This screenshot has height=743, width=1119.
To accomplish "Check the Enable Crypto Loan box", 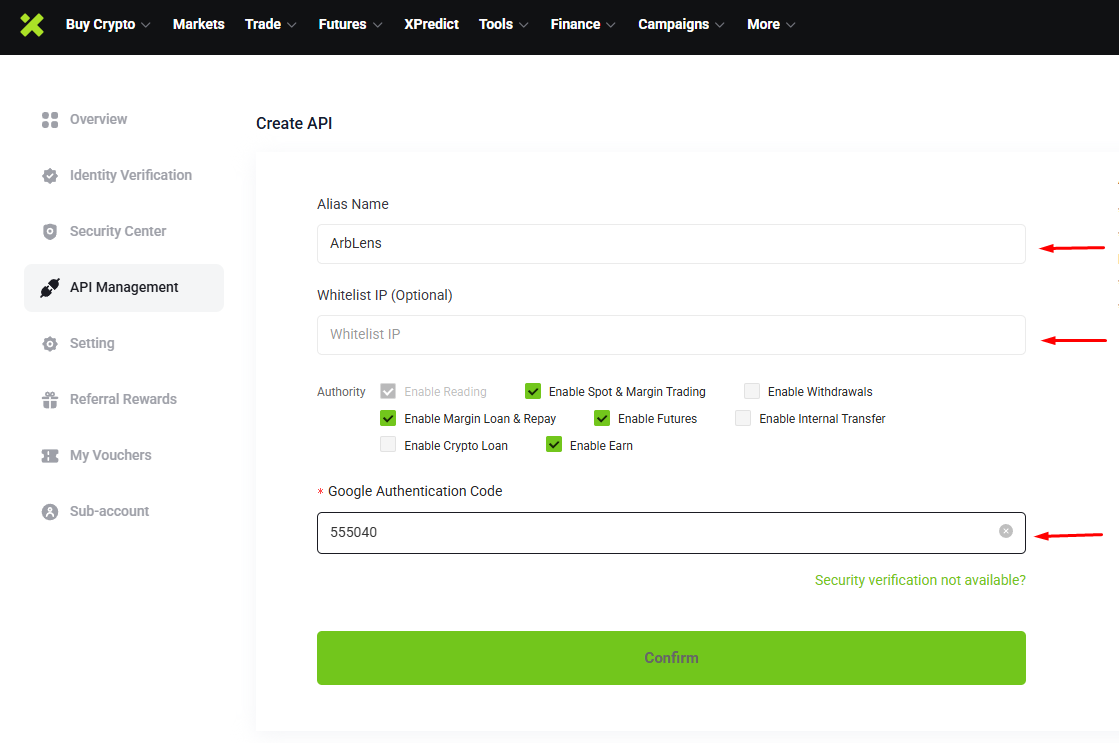I will pos(388,445).
